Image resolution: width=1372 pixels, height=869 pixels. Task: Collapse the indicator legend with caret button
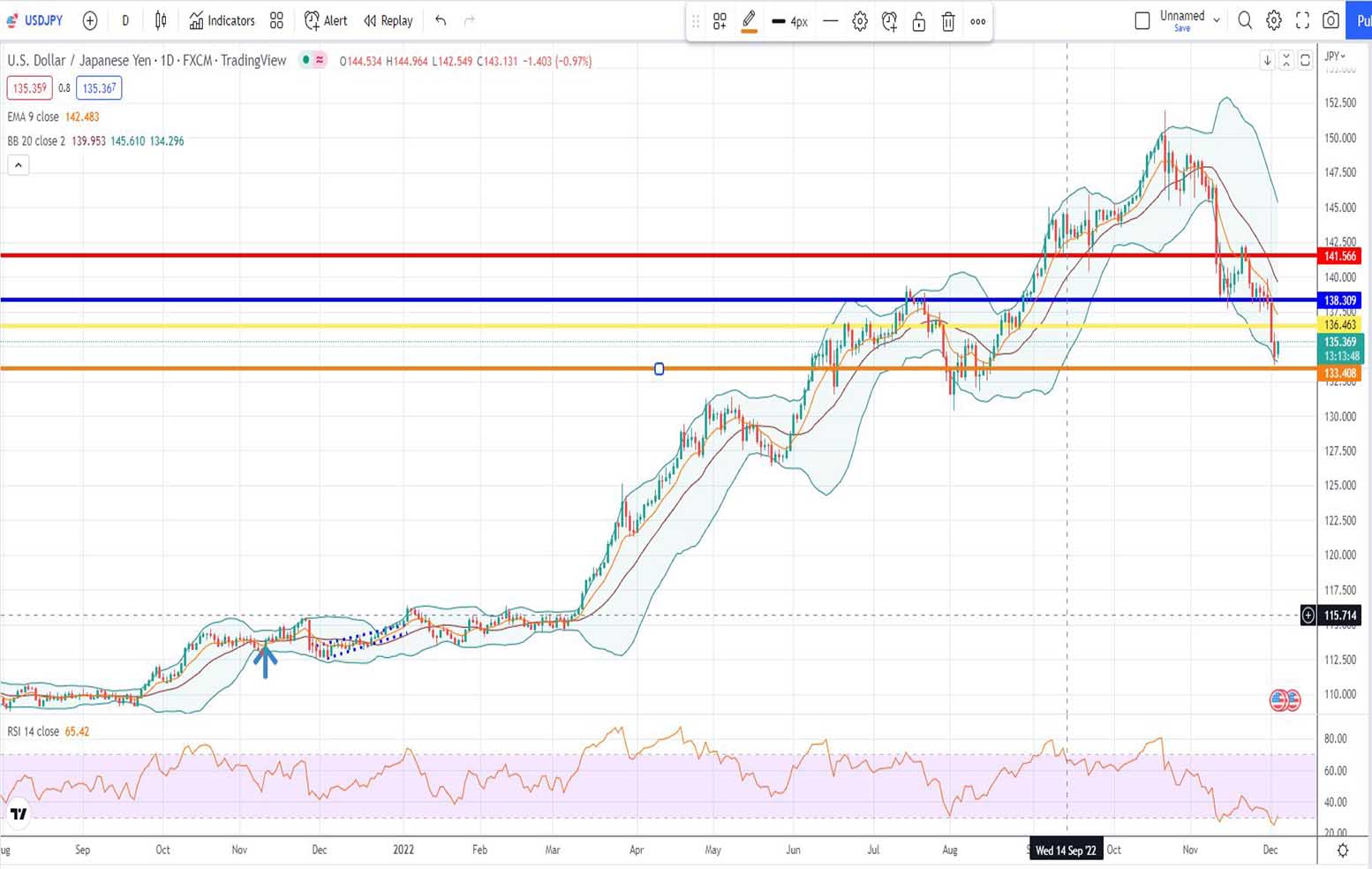[19, 165]
